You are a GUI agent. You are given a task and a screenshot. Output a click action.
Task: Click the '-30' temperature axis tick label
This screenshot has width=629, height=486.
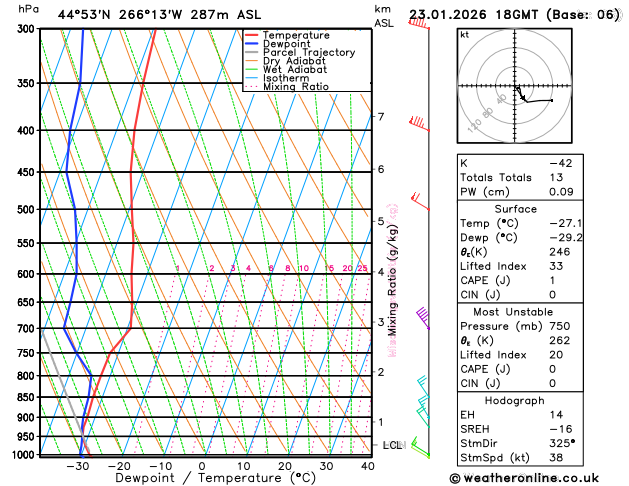(x=78, y=466)
